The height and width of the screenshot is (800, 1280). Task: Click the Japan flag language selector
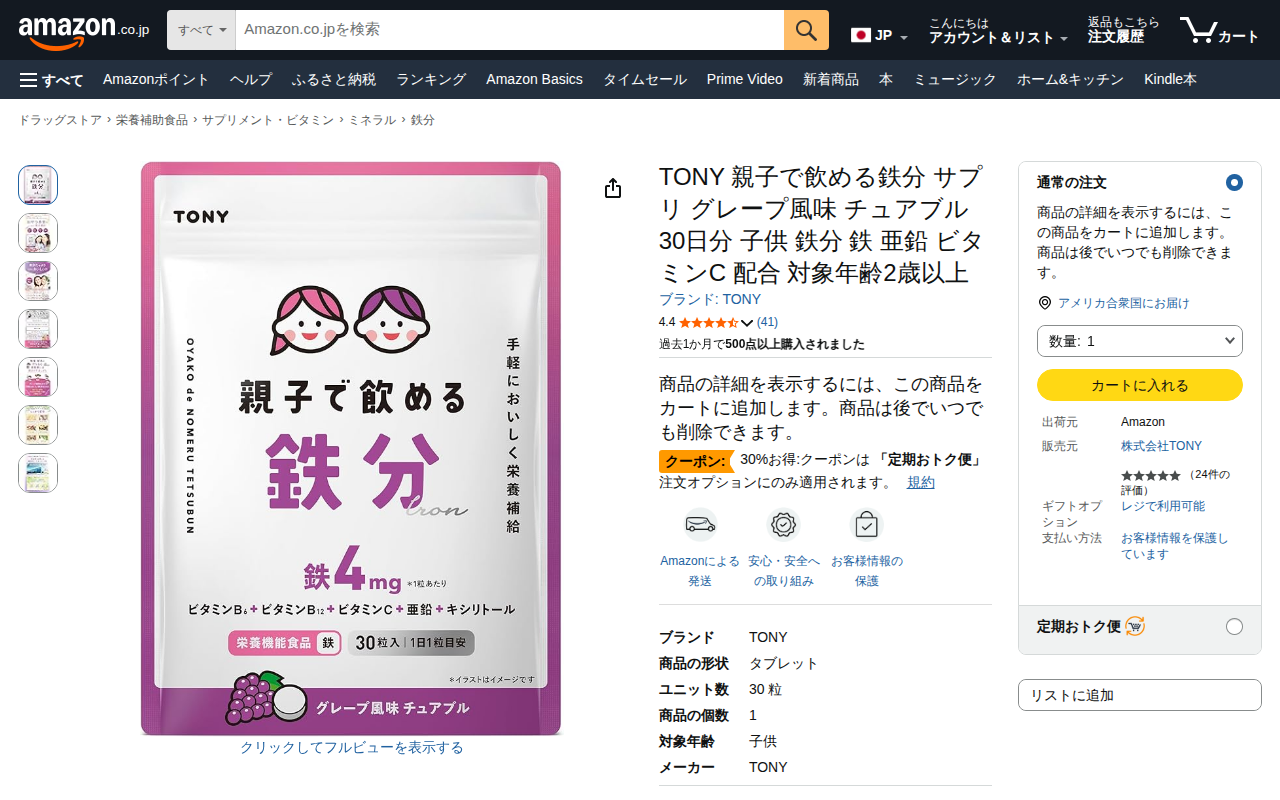879,35
